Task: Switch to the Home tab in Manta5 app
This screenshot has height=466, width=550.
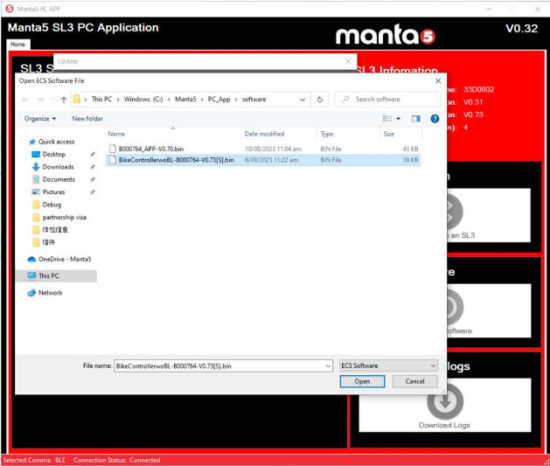Action: (18, 44)
